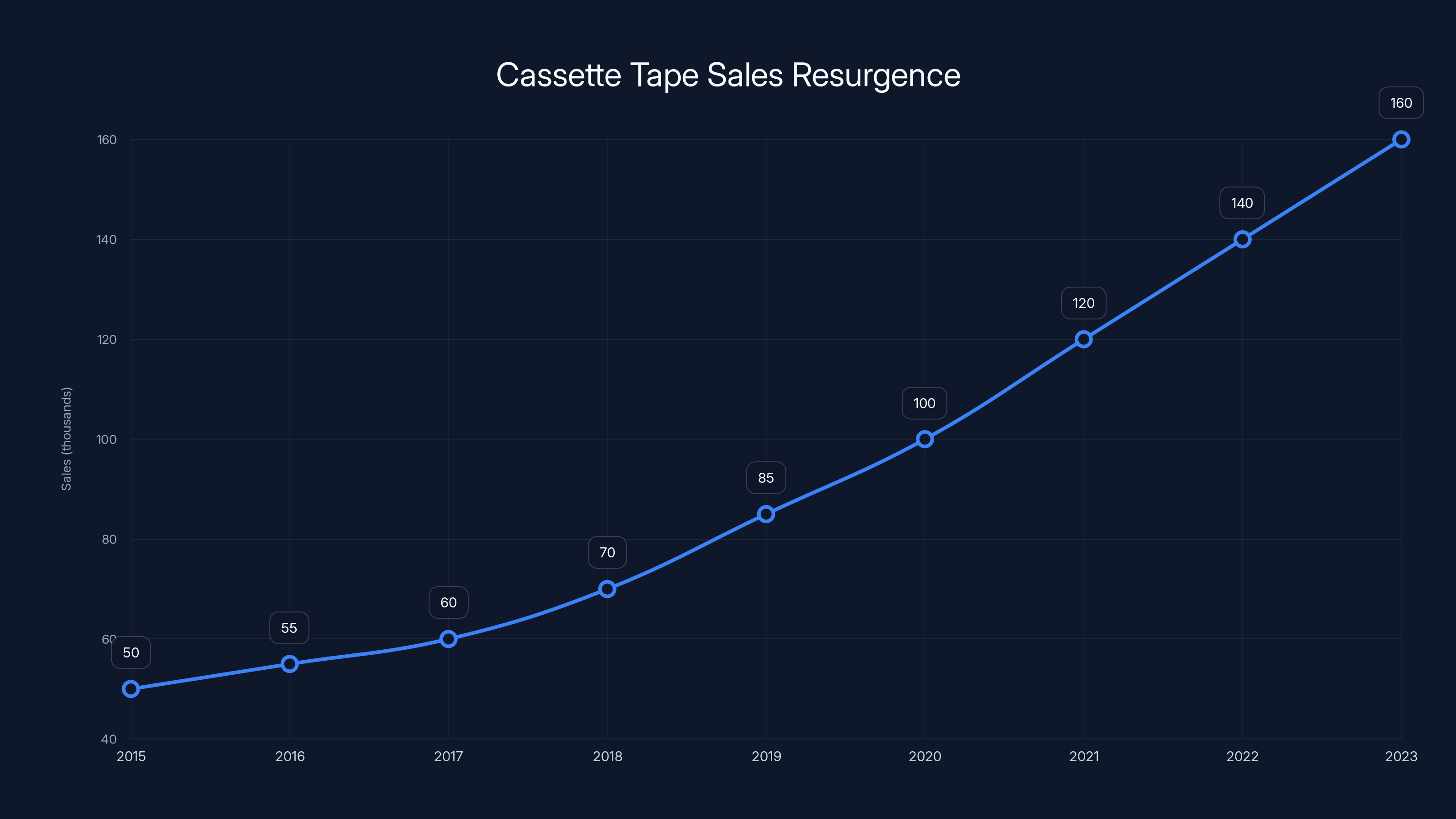This screenshot has height=819, width=1456.
Task: Click the data label showing 50
Action: point(131,652)
